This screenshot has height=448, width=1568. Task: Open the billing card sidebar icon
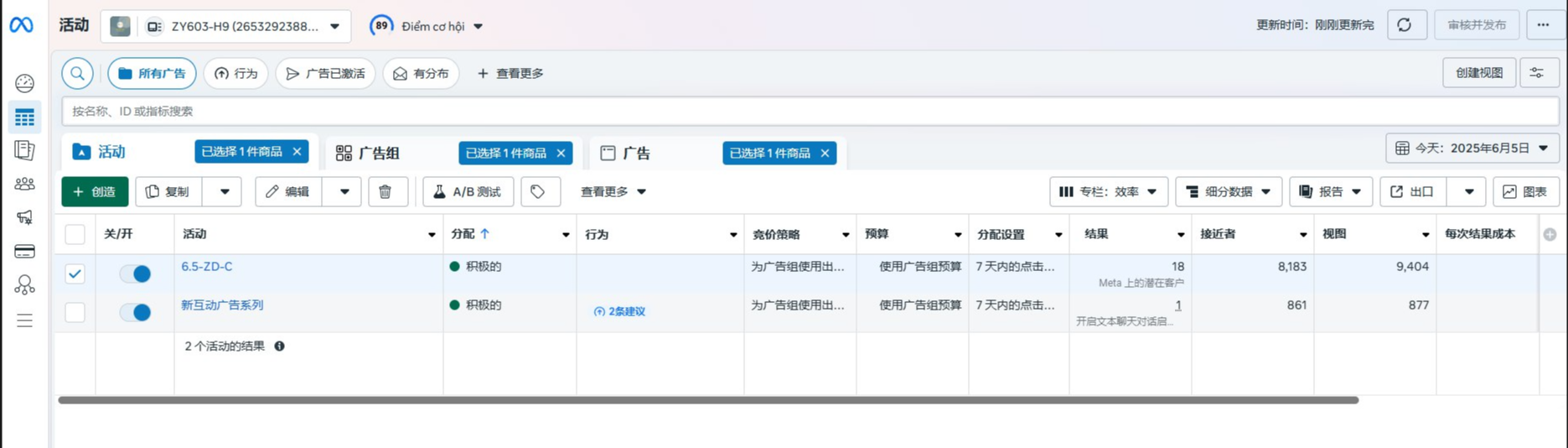(25, 251)
